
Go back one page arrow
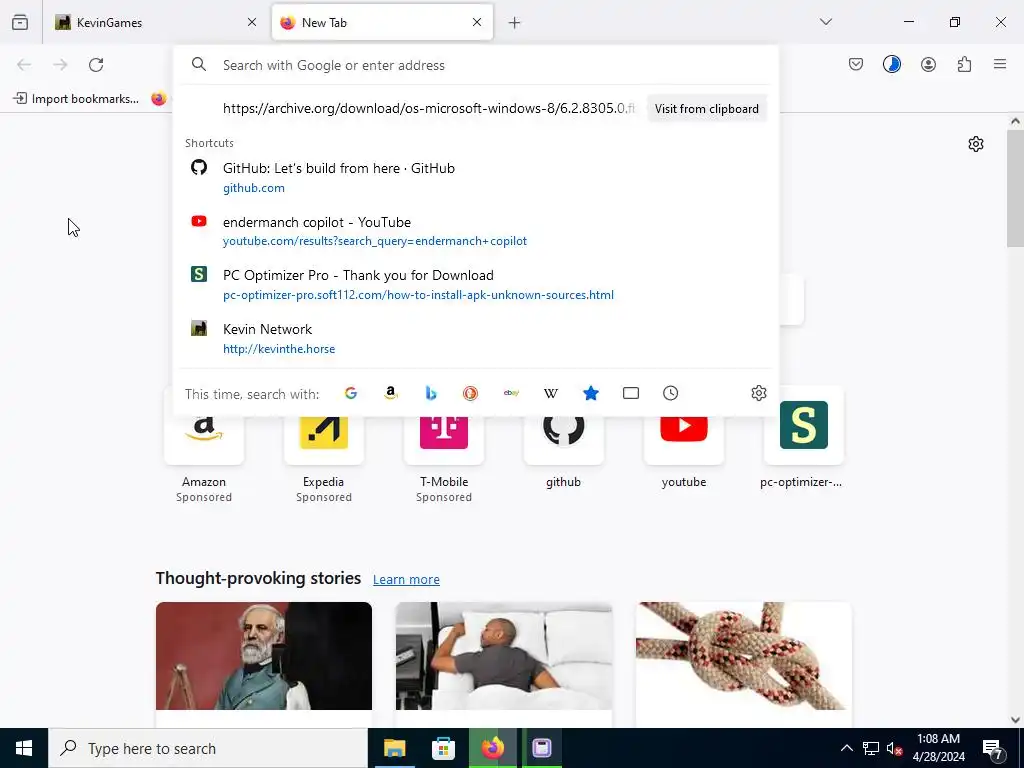pos(24,65)
